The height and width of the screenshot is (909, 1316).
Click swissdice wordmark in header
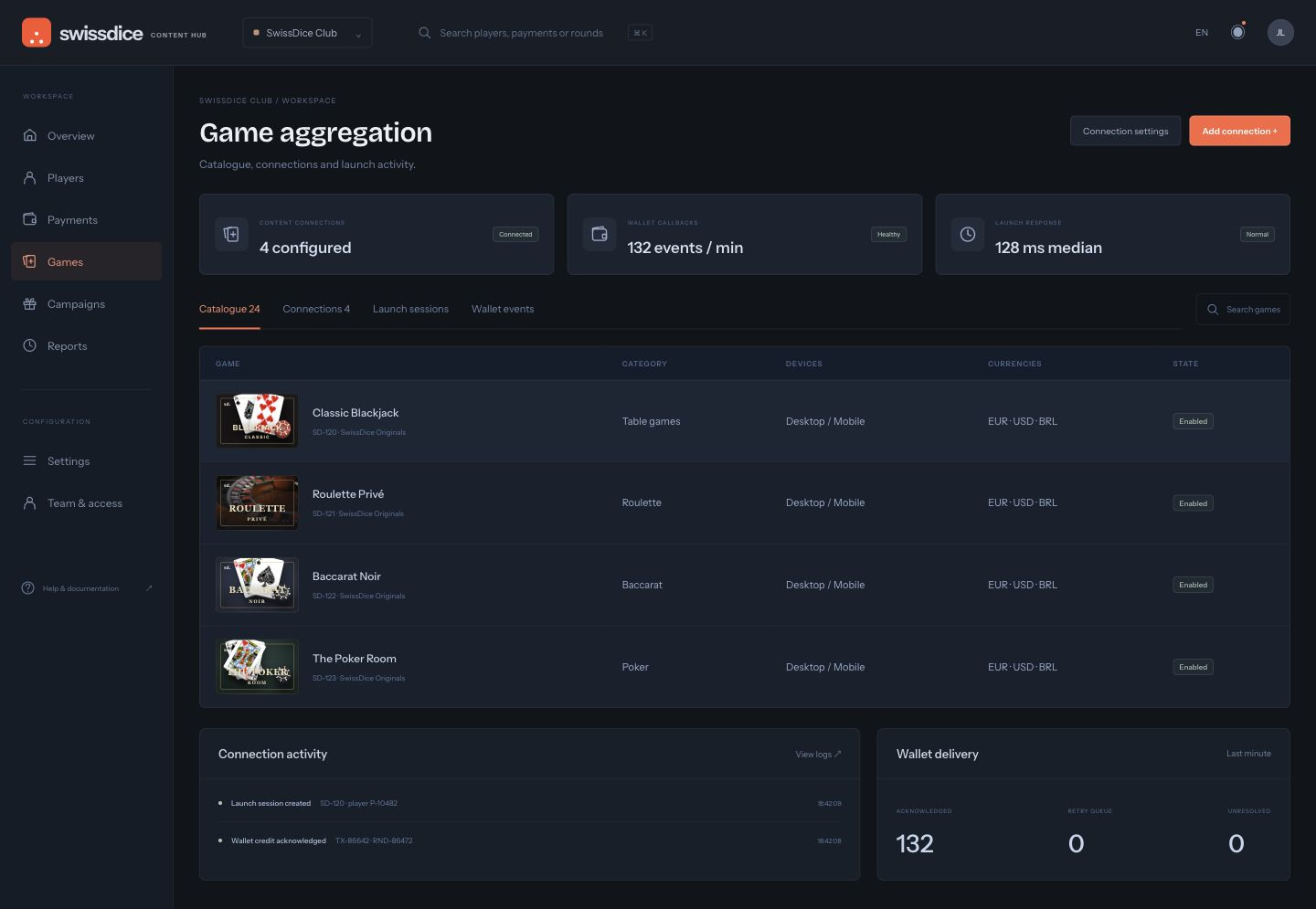pyautogui.click(x=101, y=33)
